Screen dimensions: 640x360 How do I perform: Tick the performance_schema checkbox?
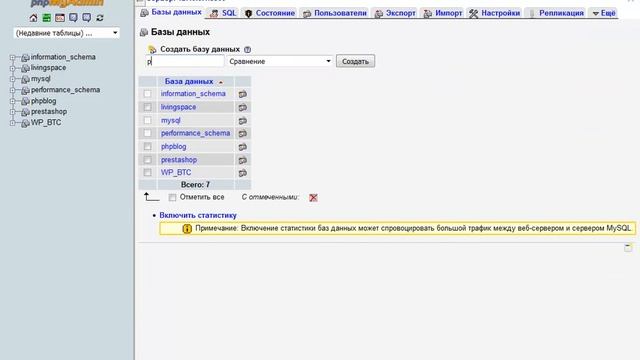click(x=147, y=133)
